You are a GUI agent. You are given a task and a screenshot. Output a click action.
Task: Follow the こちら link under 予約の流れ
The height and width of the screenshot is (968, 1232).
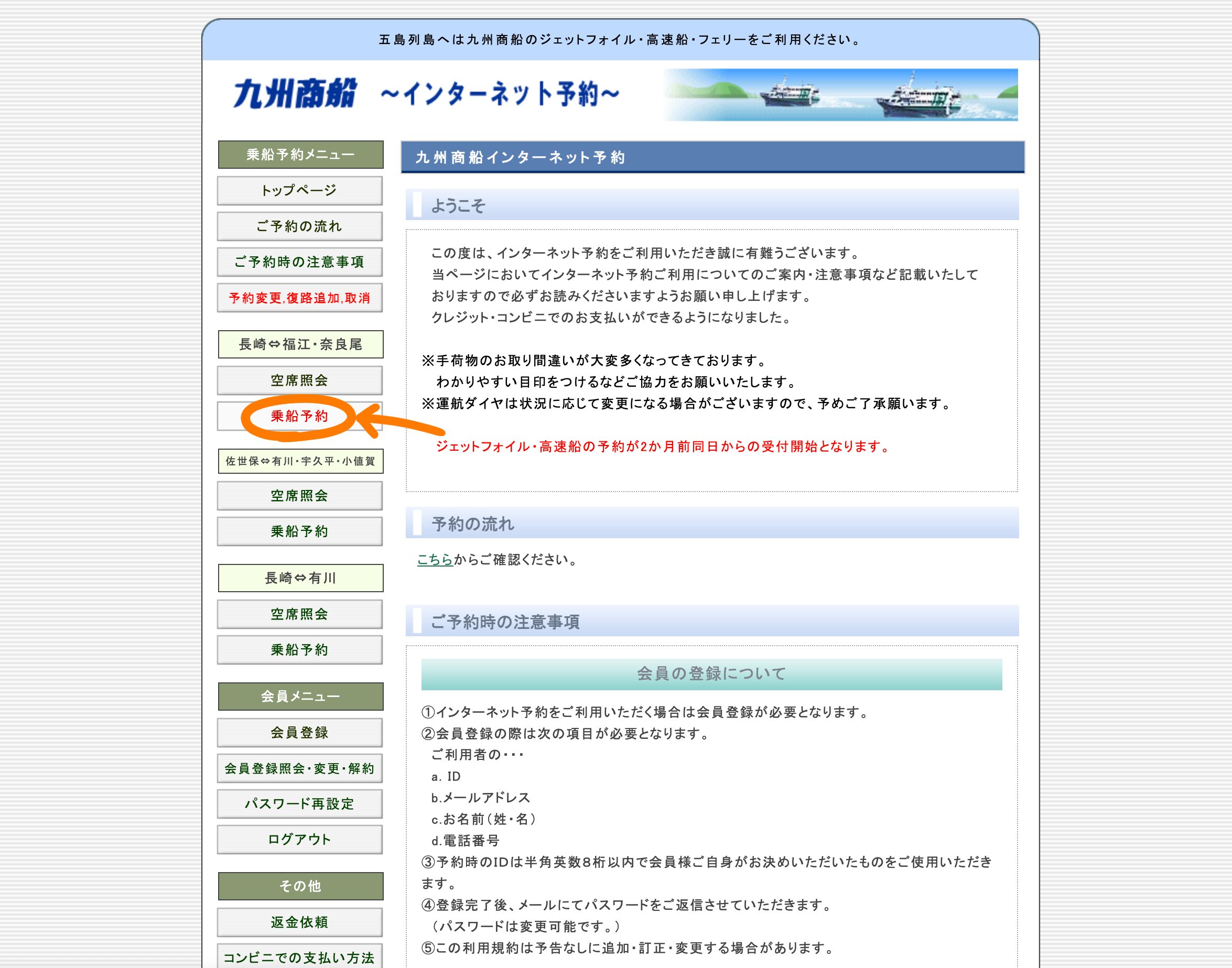coord(435,560)
